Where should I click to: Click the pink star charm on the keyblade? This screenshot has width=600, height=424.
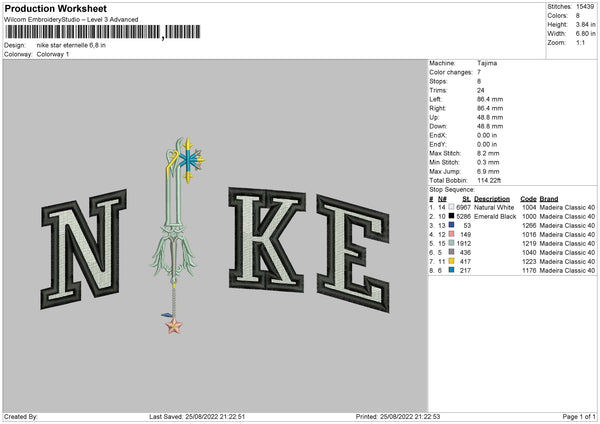174,326
